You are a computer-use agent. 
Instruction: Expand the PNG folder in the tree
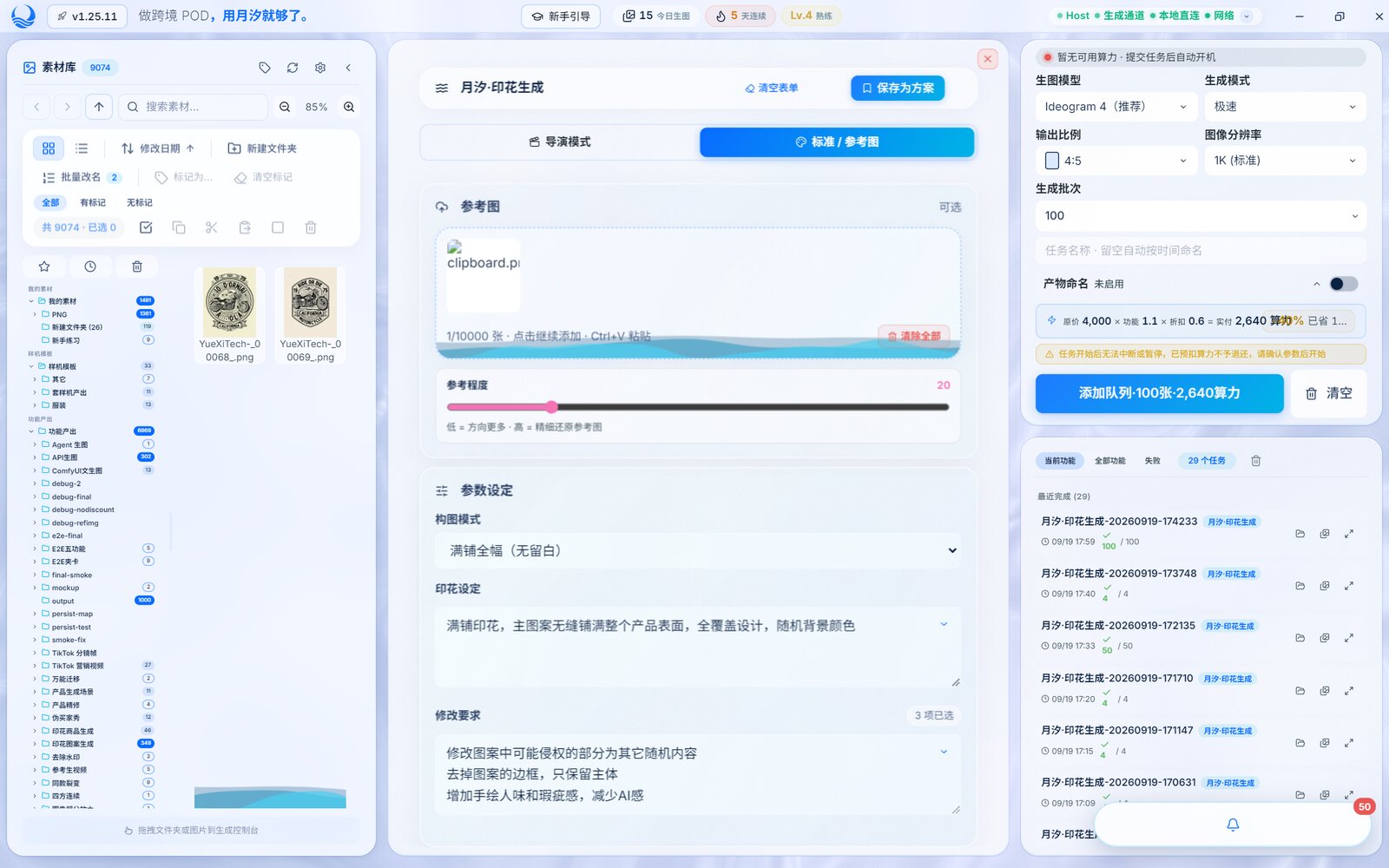[35, 314]
